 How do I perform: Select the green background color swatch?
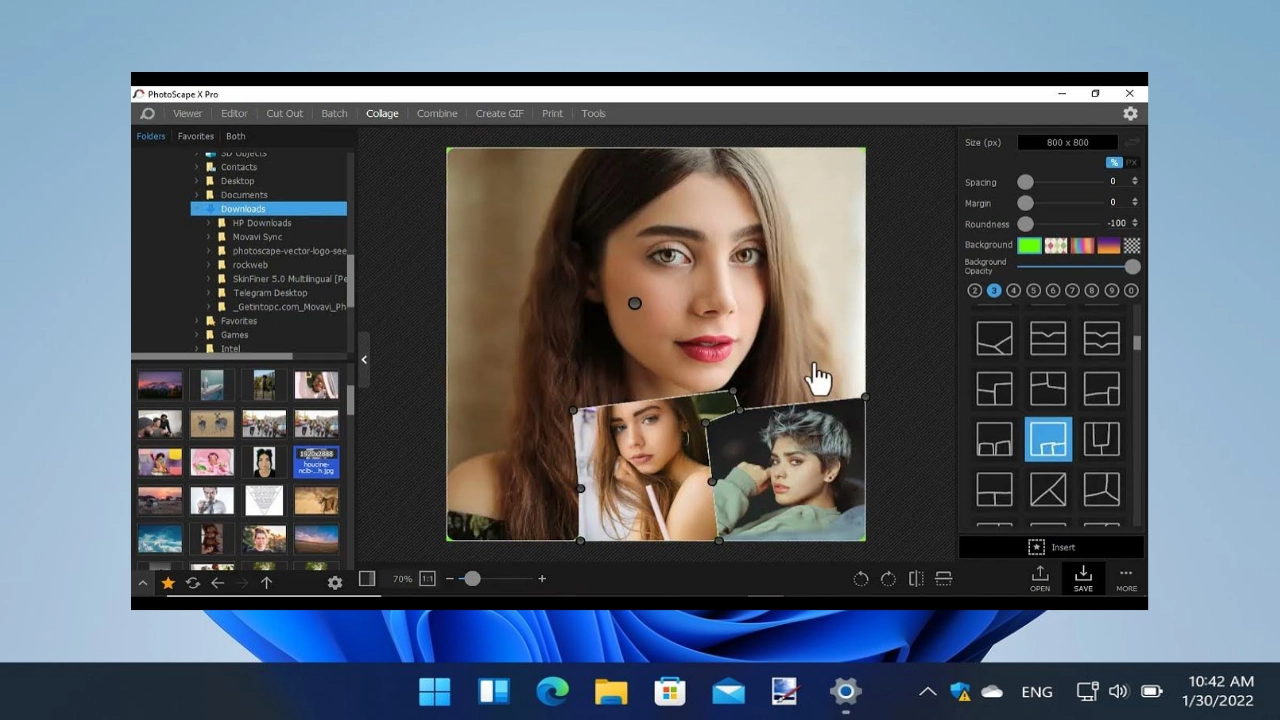[x=1029, y=246]
